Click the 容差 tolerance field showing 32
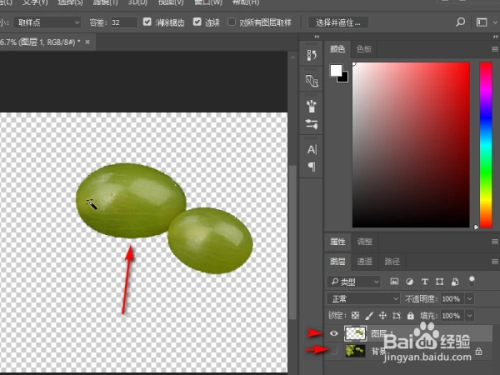Image resolution: width=500 pixels, height=375 pixels. [x=124, y=23]
